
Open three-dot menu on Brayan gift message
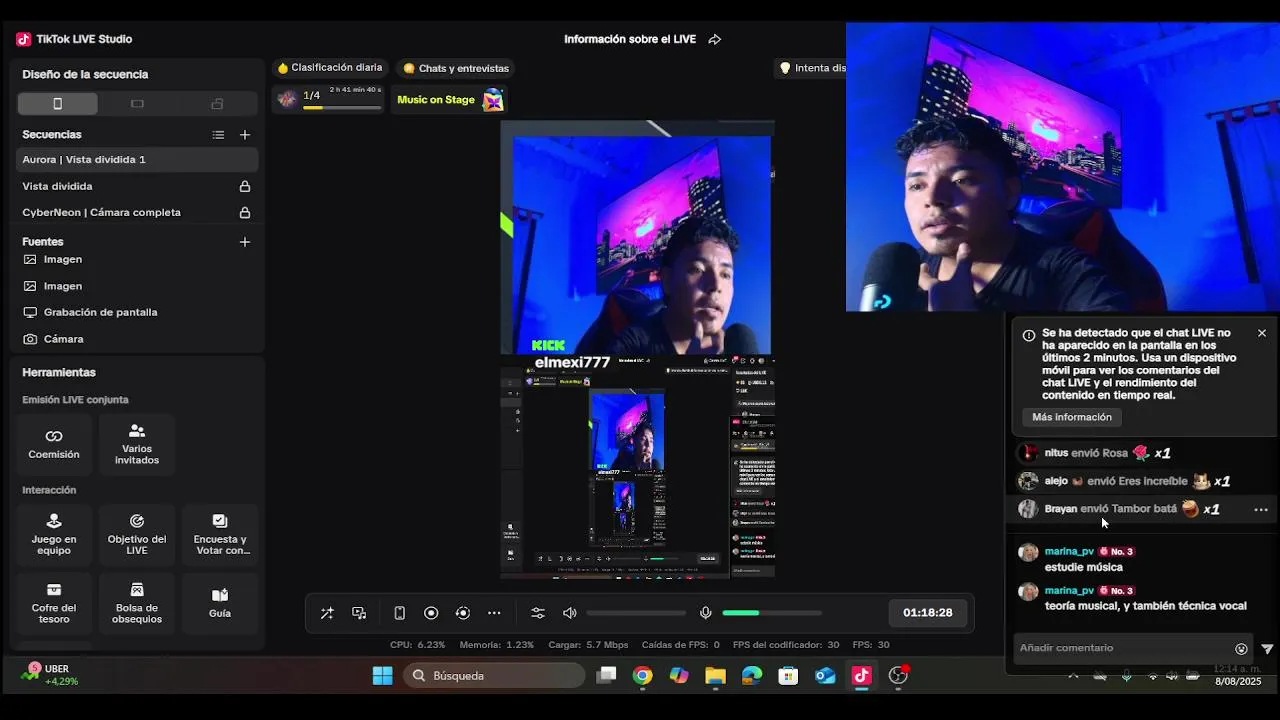1261,509
